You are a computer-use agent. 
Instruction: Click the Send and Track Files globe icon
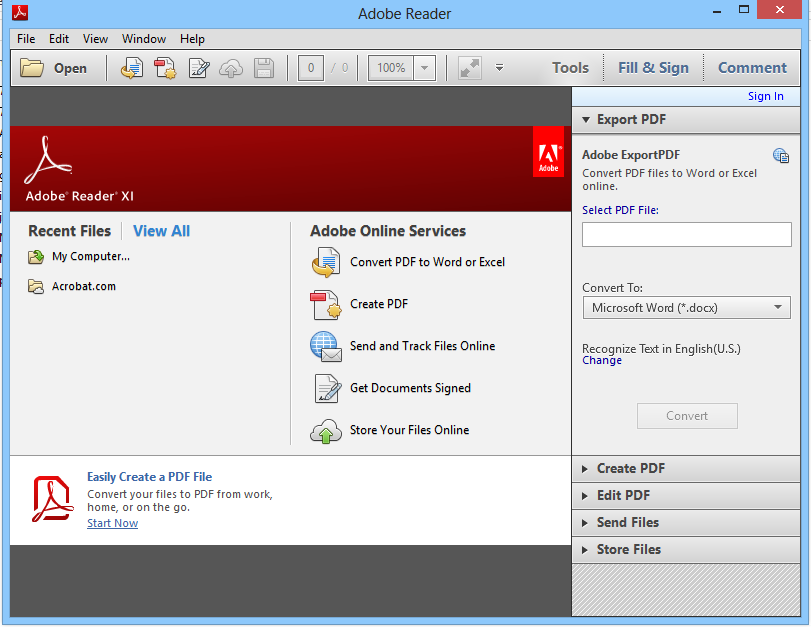(x=326, y=347)
